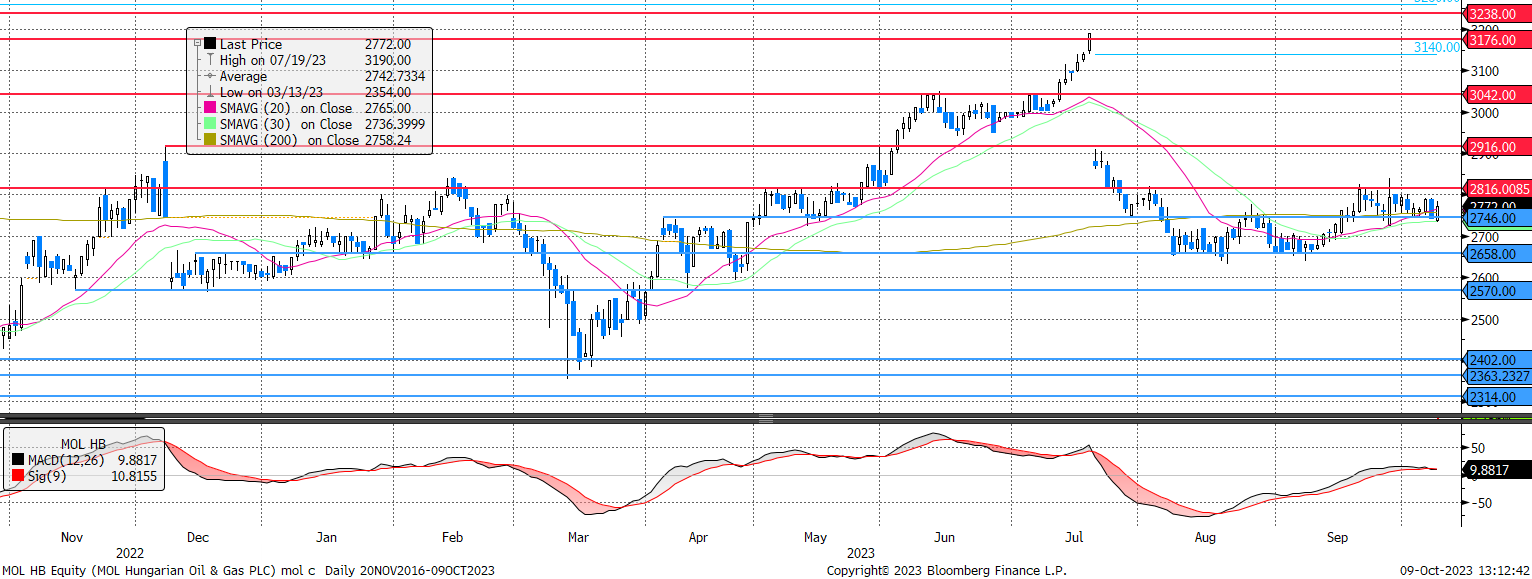Image resolution: width=1532 pixels, height=579 pixels.
Task: Click the Sep month axis label
Action: [x=1337, y=537]
